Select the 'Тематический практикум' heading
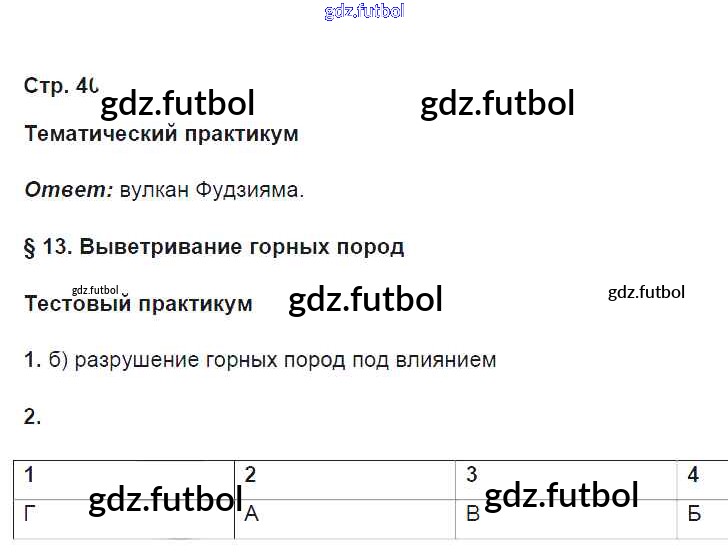Viewport: 728px width, 553px height. click(x=161, y=134)
